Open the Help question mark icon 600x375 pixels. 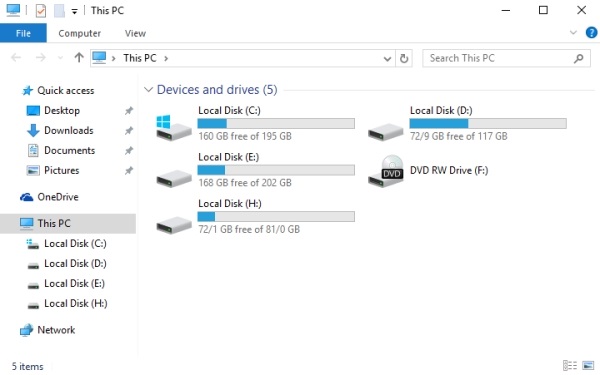[591, 33]
